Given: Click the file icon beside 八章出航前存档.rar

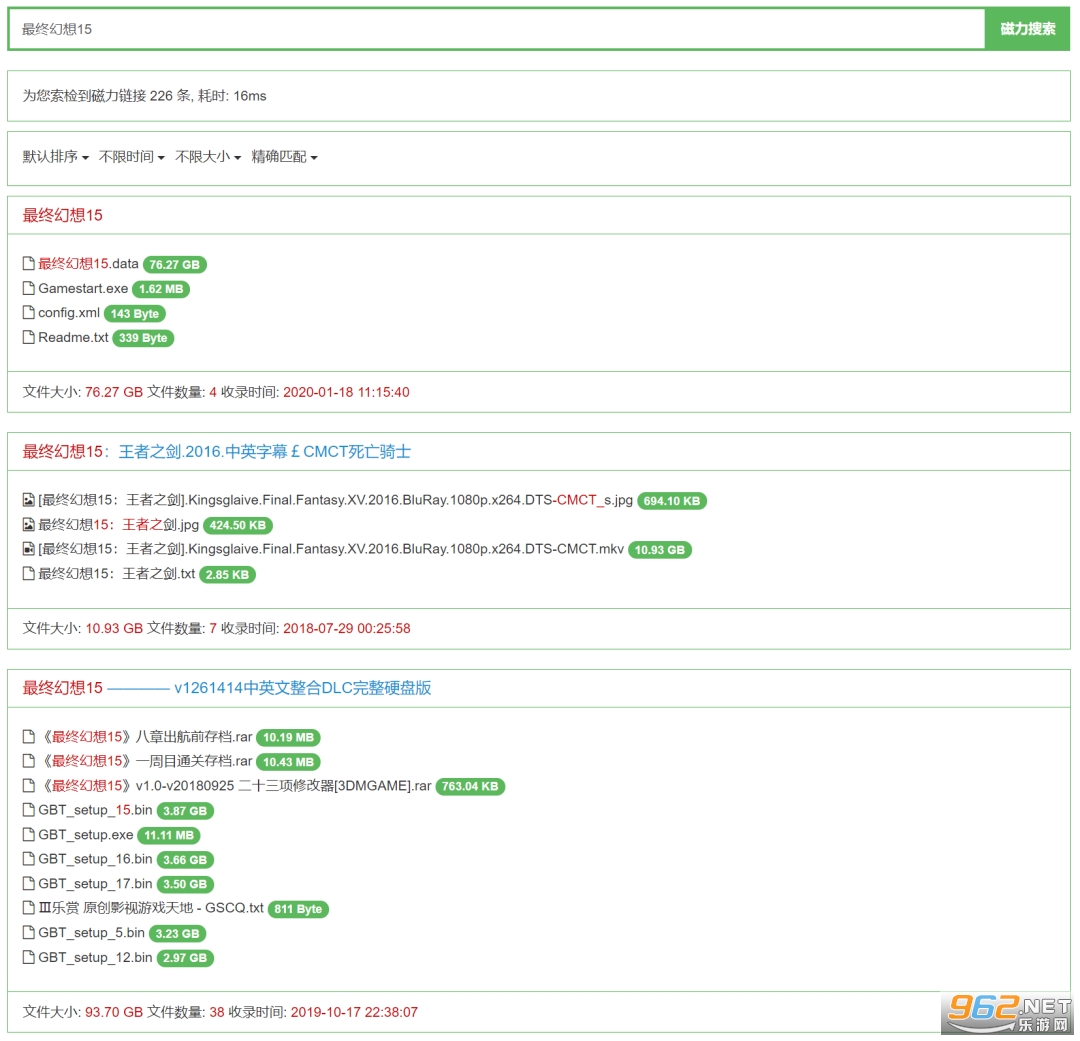Looking at the screenshot, I should (x=29, y=737).
